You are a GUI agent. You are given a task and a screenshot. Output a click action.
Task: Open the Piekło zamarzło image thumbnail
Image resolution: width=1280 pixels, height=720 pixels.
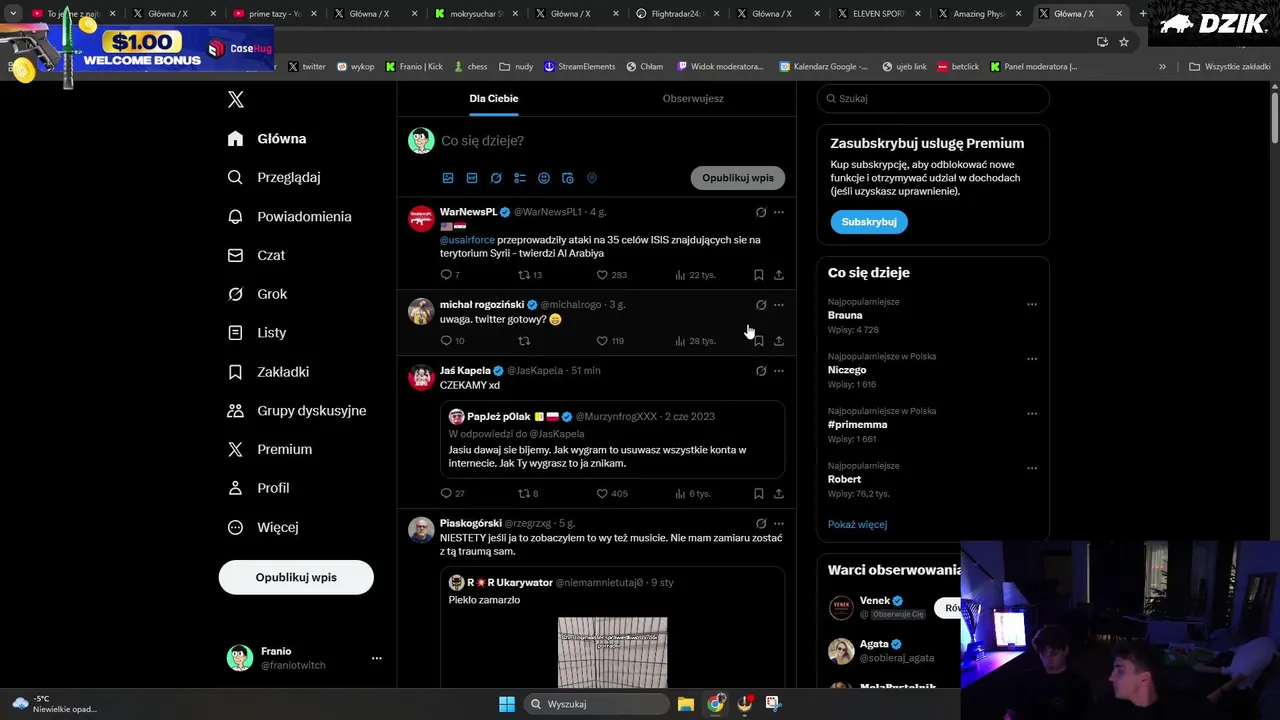point(612,652)
